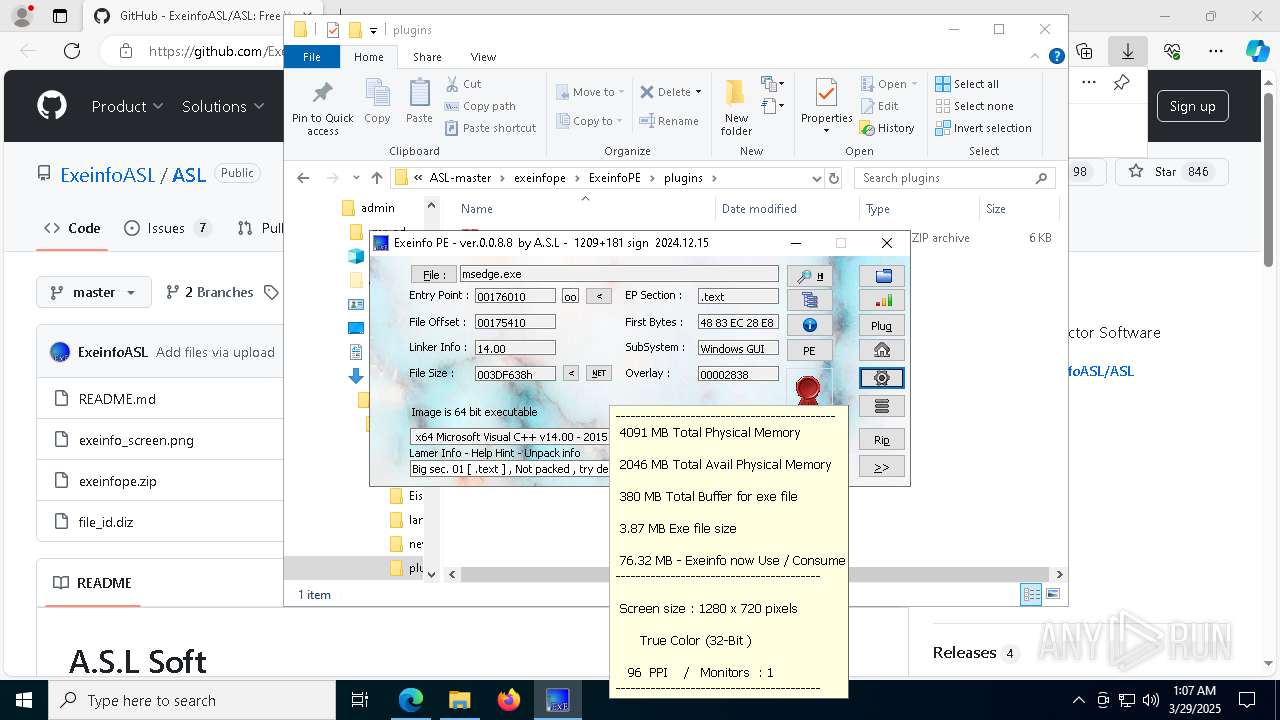
Task: Open the Open dropdown in Explorer ribbon
Action: coord(888,84)
